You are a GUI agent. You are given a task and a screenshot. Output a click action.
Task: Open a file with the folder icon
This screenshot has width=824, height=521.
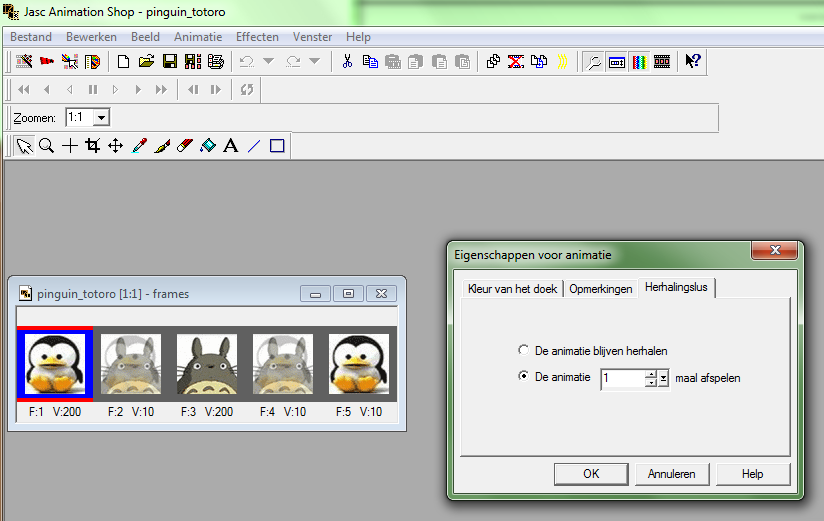tap(146, 62)
